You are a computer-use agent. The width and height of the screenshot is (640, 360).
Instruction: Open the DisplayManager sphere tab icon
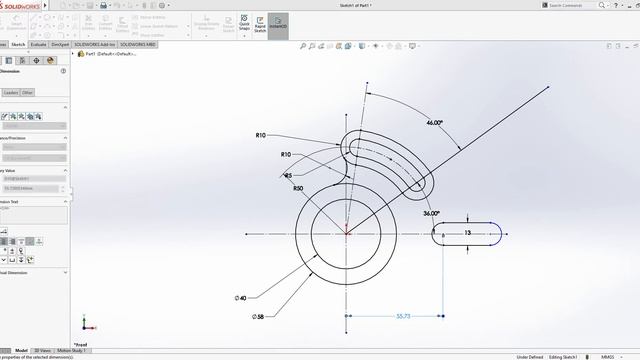point(50,60)
